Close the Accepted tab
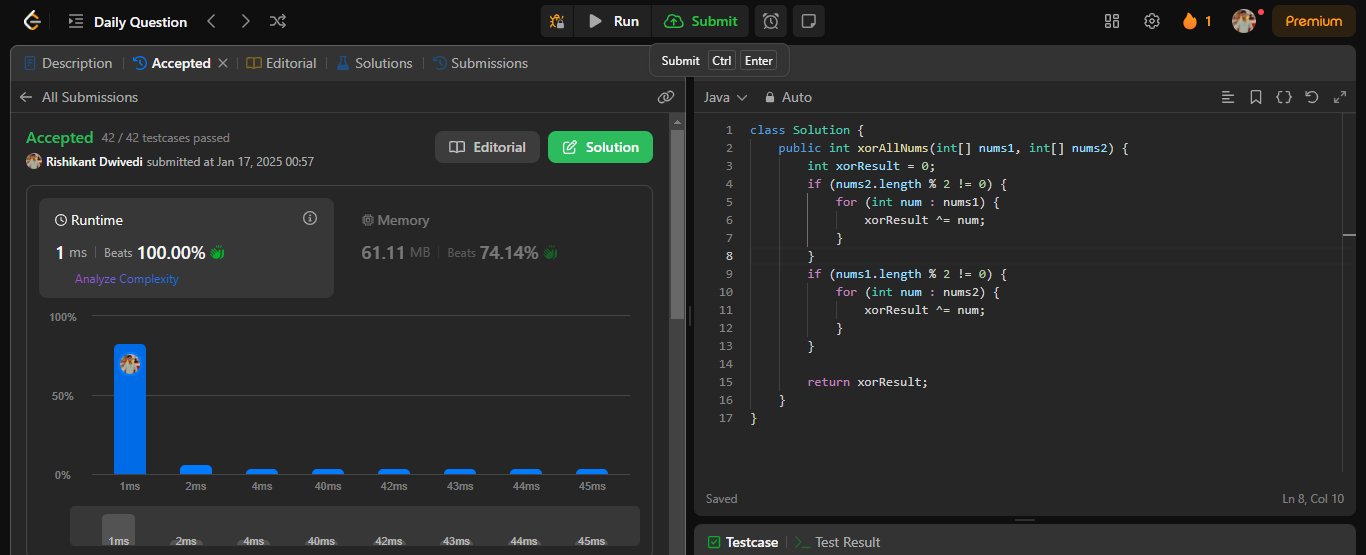Image resolution: width=1366 pixels, height=555 pixels. coord(223,63)
